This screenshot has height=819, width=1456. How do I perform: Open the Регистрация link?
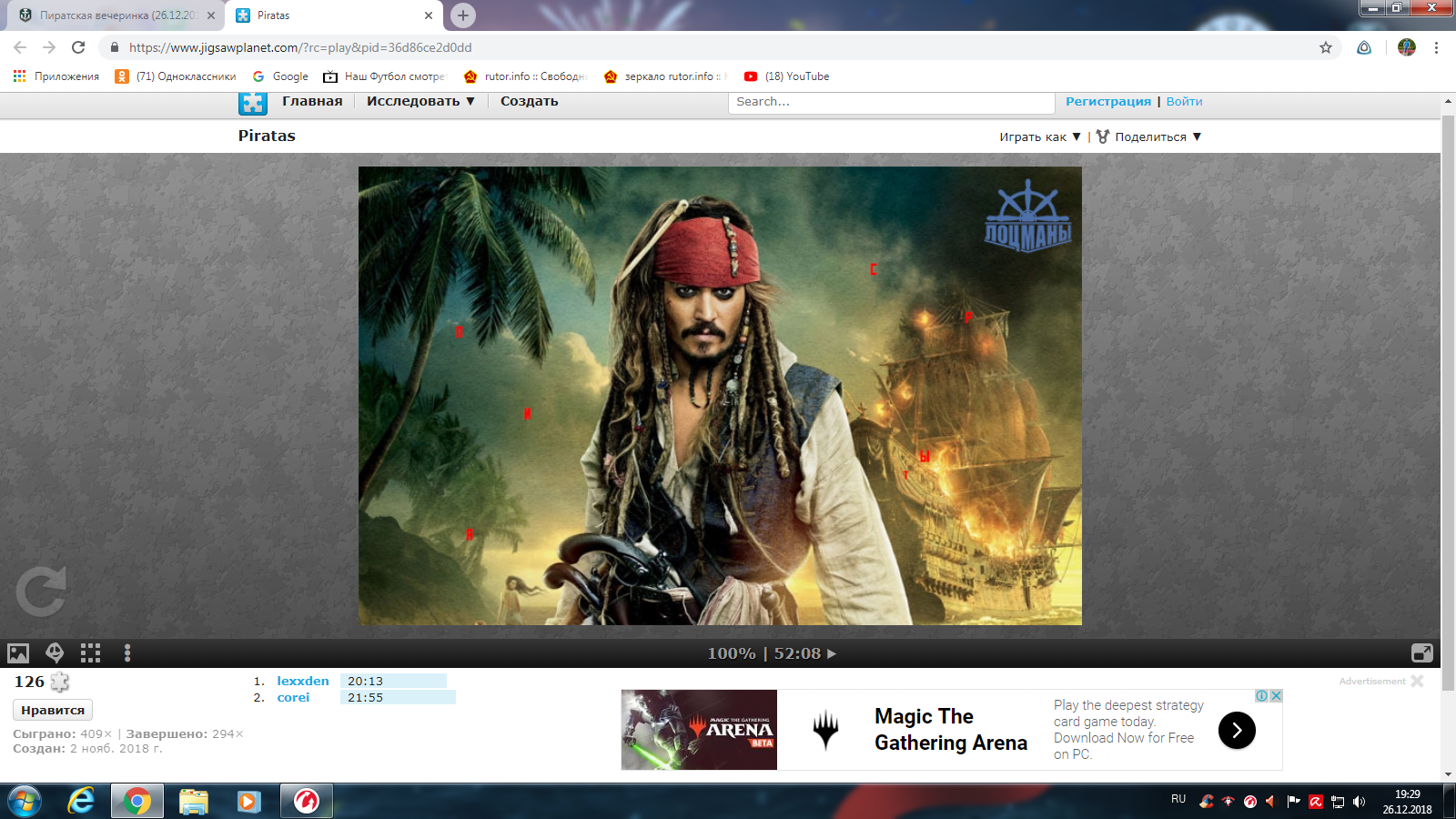1107,101
